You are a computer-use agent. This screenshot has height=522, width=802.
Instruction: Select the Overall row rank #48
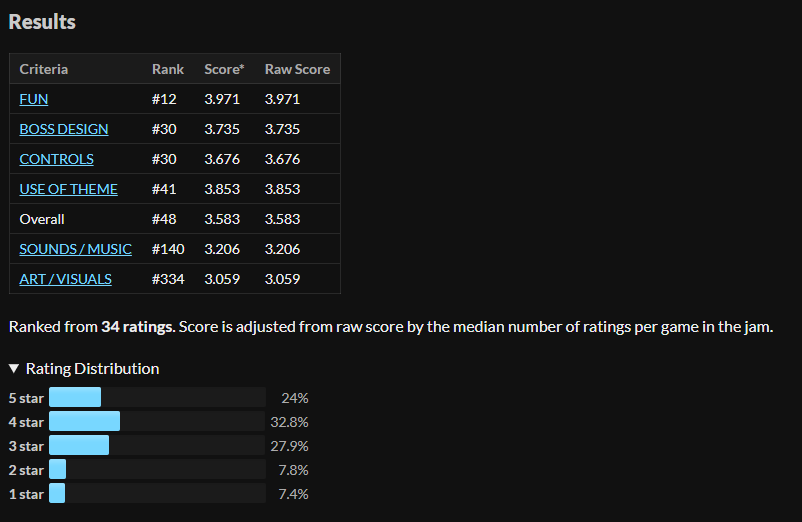(x=164, y=219)
